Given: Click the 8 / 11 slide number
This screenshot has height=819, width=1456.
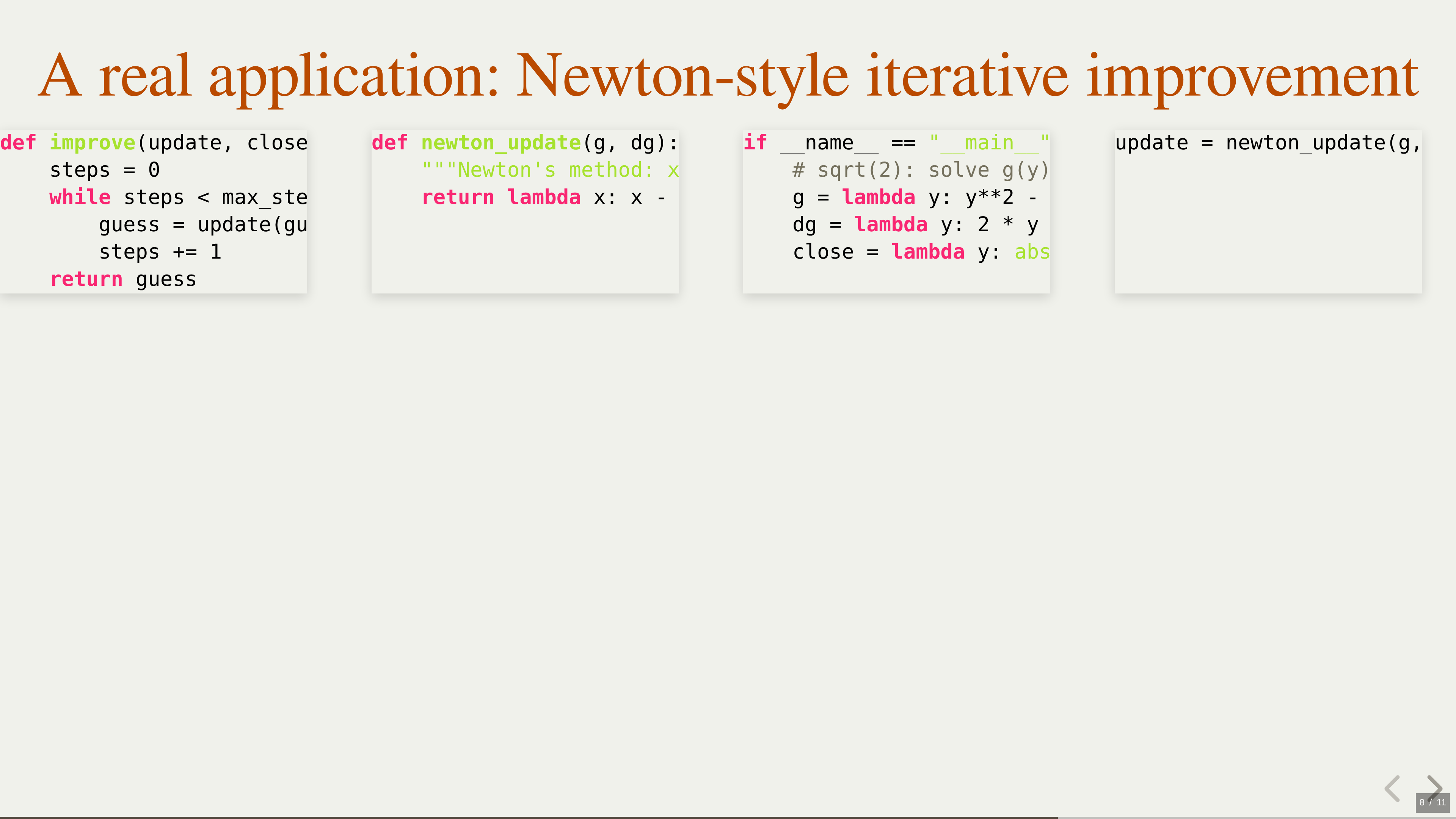Looking at the screenshot, I should point(1432,803).
